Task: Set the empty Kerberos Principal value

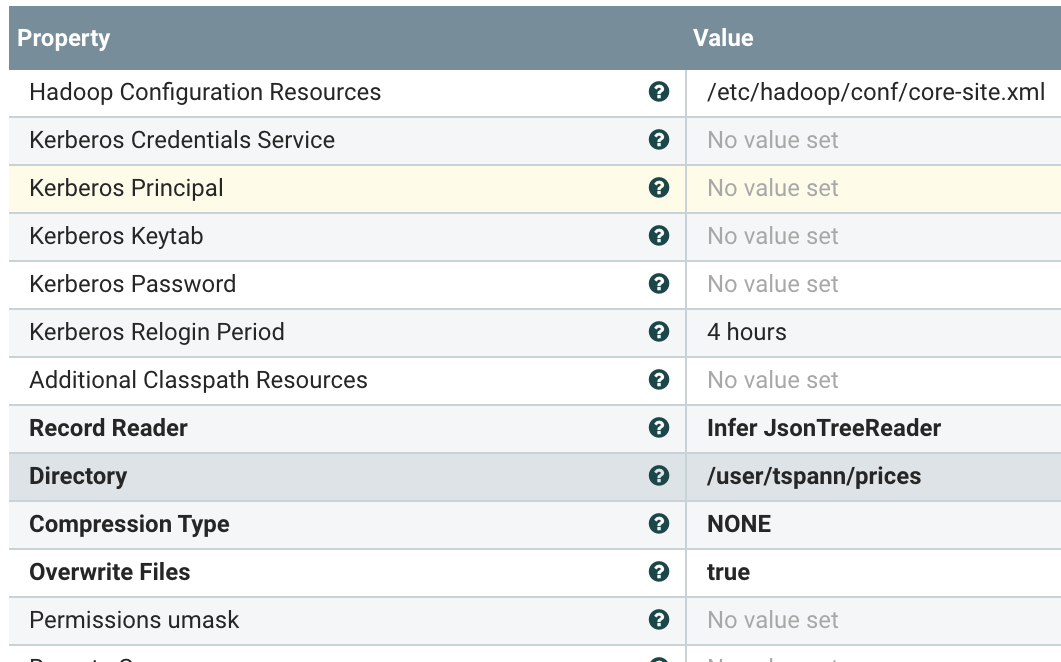Action: 773,188
